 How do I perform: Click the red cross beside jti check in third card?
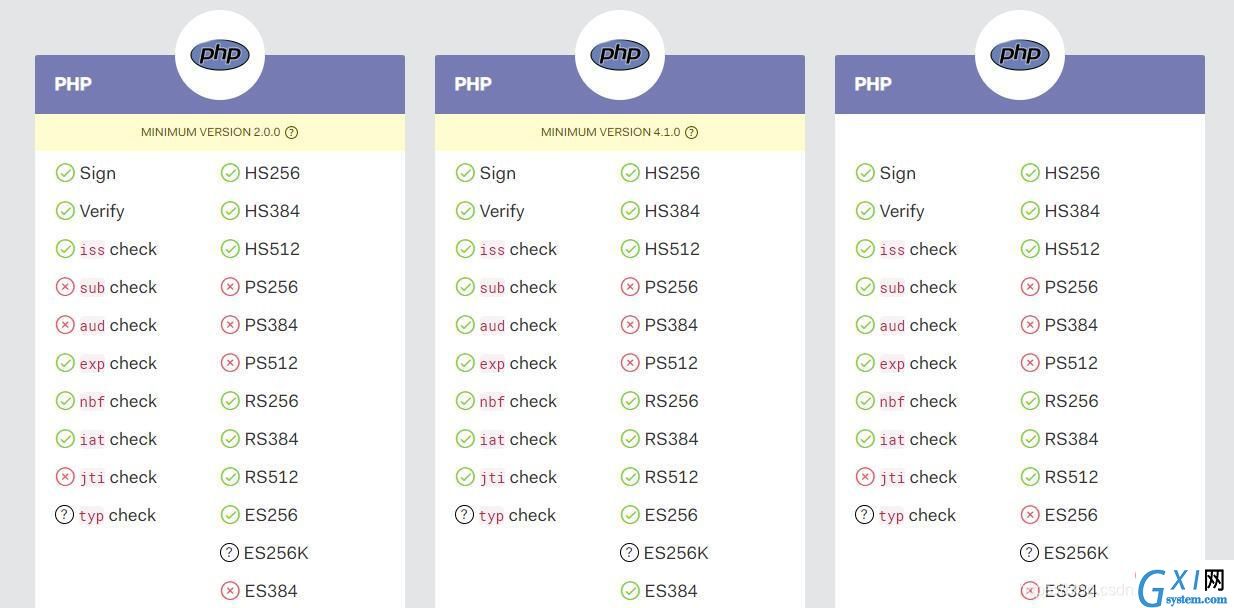point(865,477)
